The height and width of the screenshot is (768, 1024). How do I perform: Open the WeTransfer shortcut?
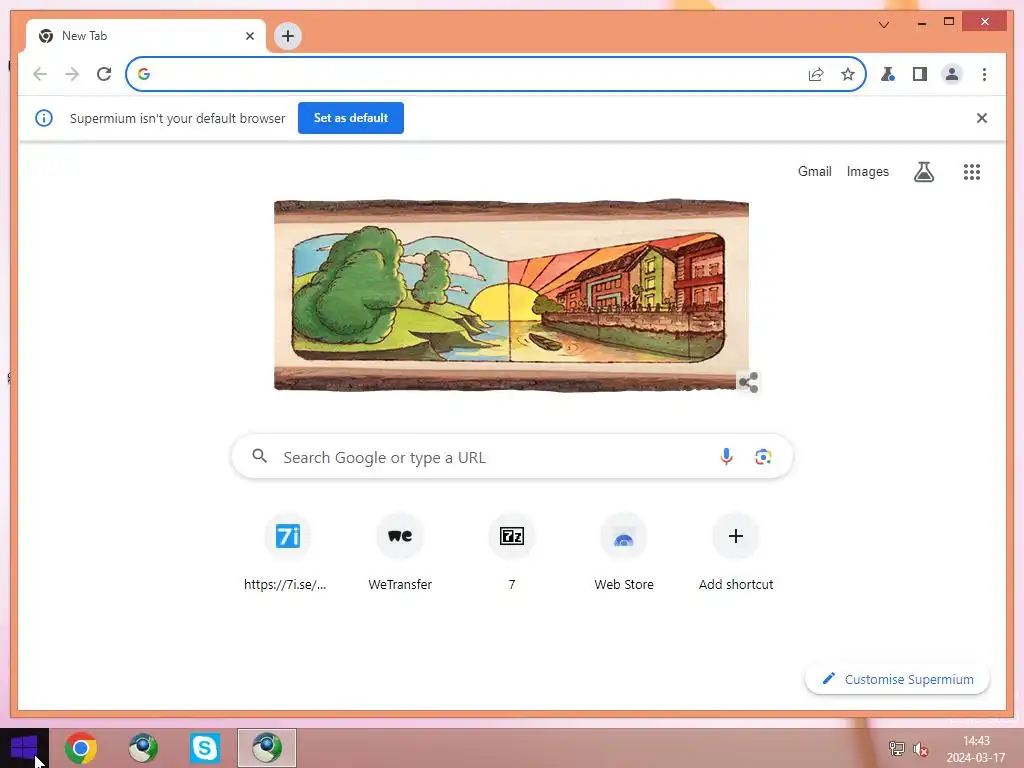[400, 552]
